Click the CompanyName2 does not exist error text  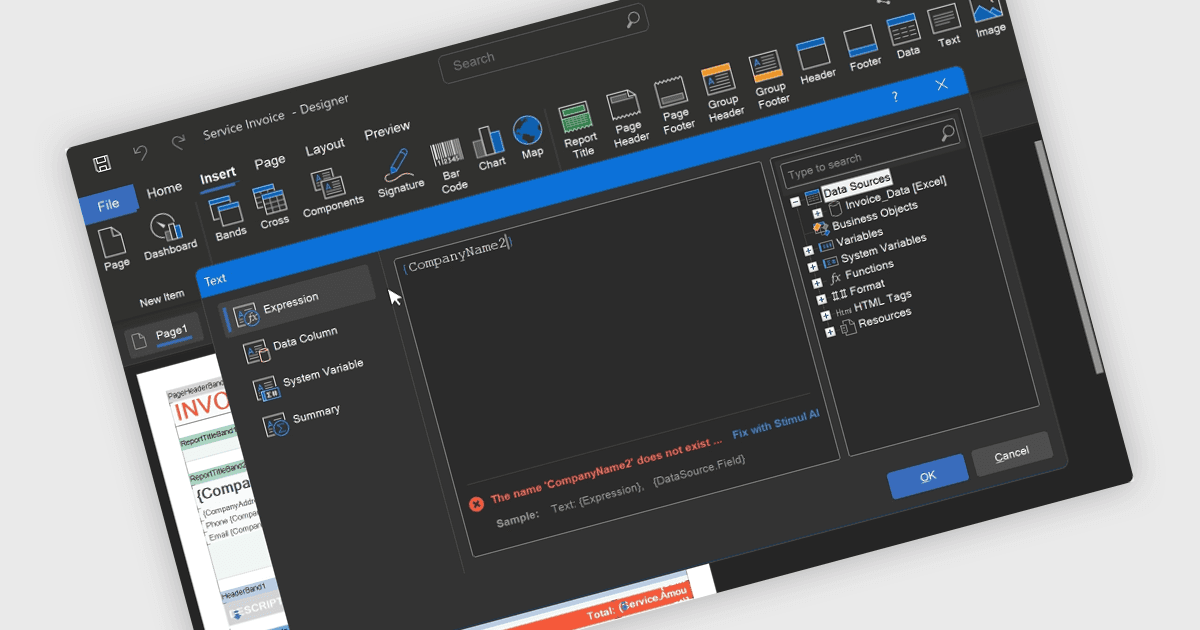point(606,469)
